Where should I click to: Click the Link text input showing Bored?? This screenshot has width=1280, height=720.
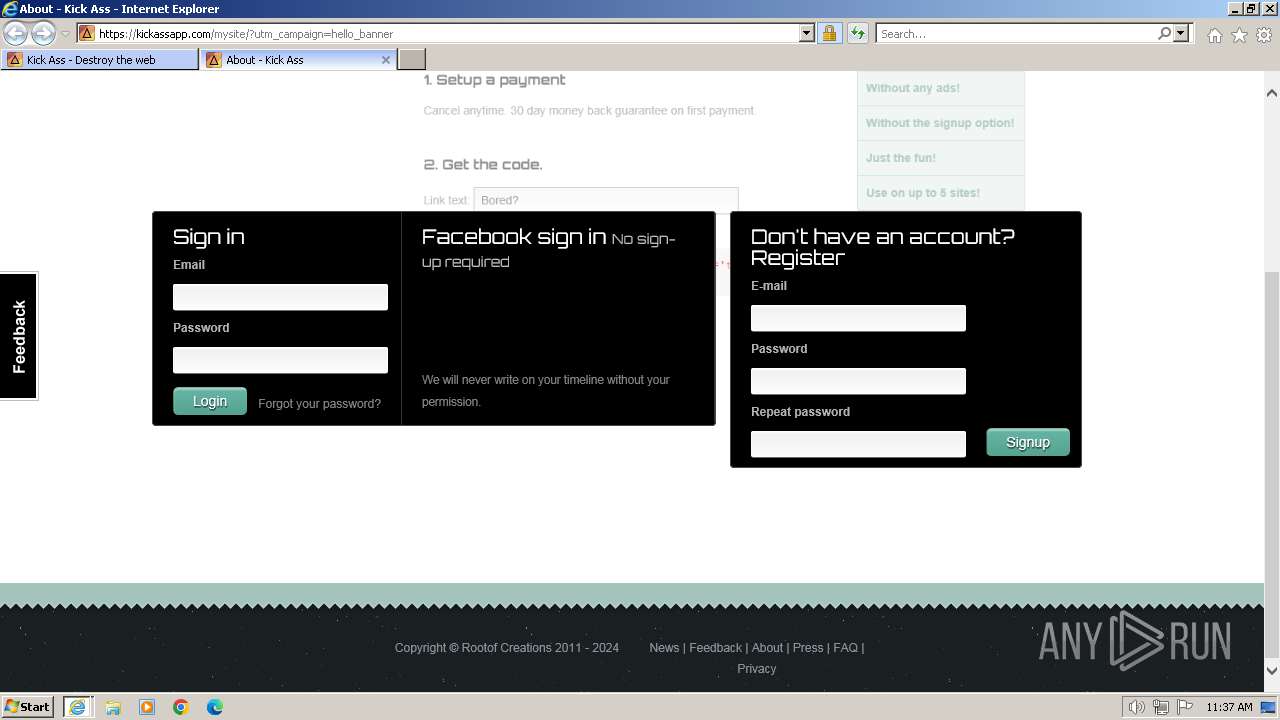coord(606,200)
